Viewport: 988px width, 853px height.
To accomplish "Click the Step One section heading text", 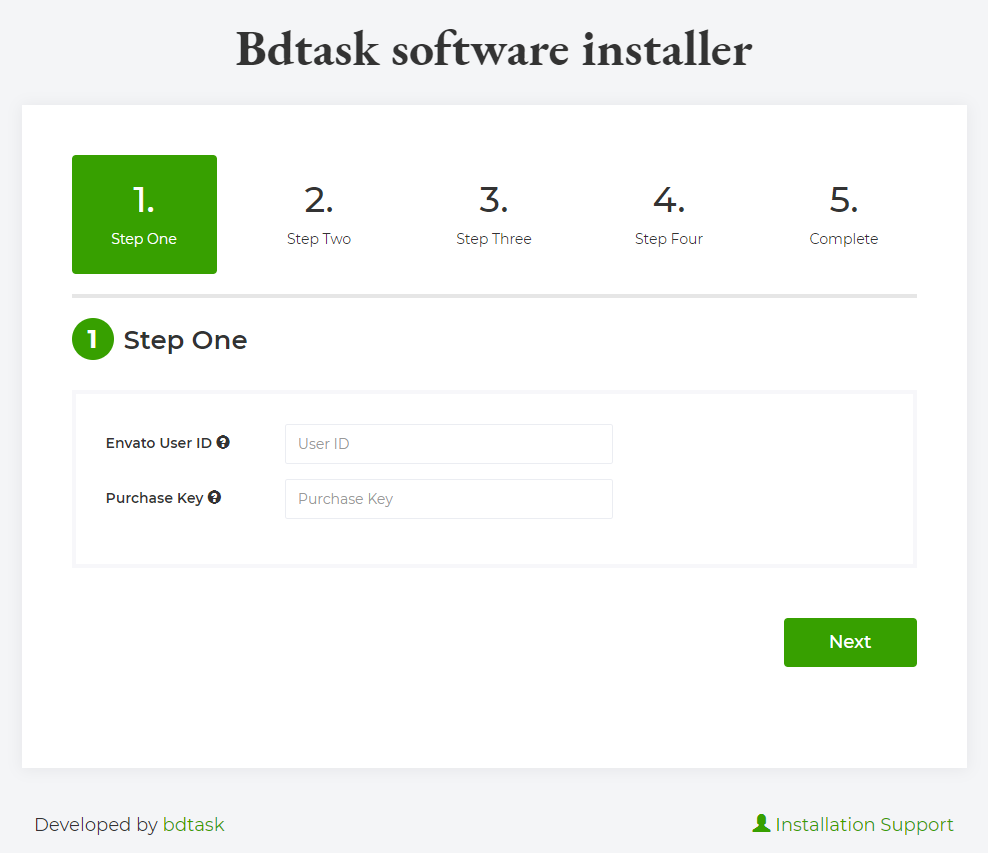I will click(x=185, y=340).
